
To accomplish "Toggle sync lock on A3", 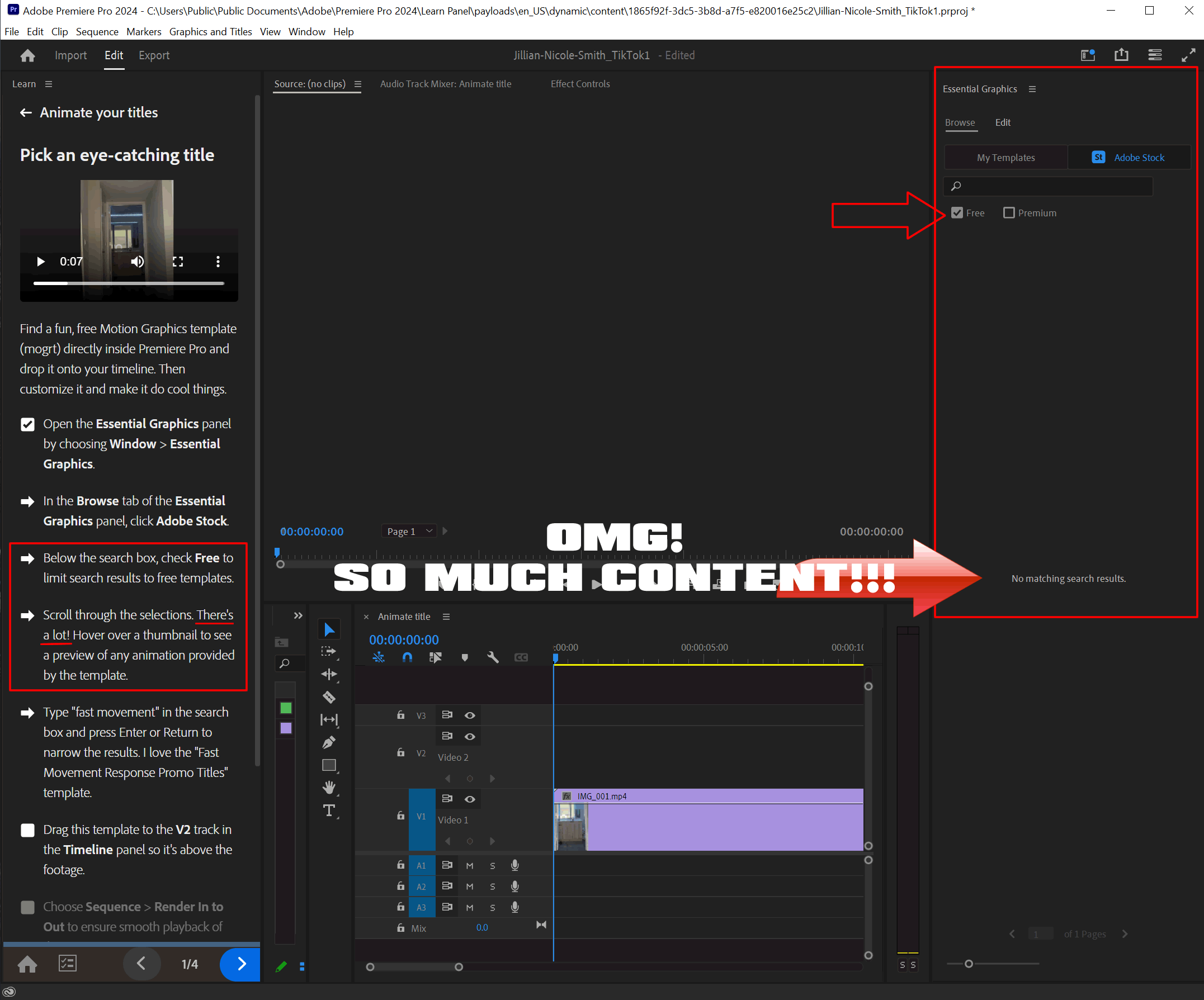I will (447, 907).
